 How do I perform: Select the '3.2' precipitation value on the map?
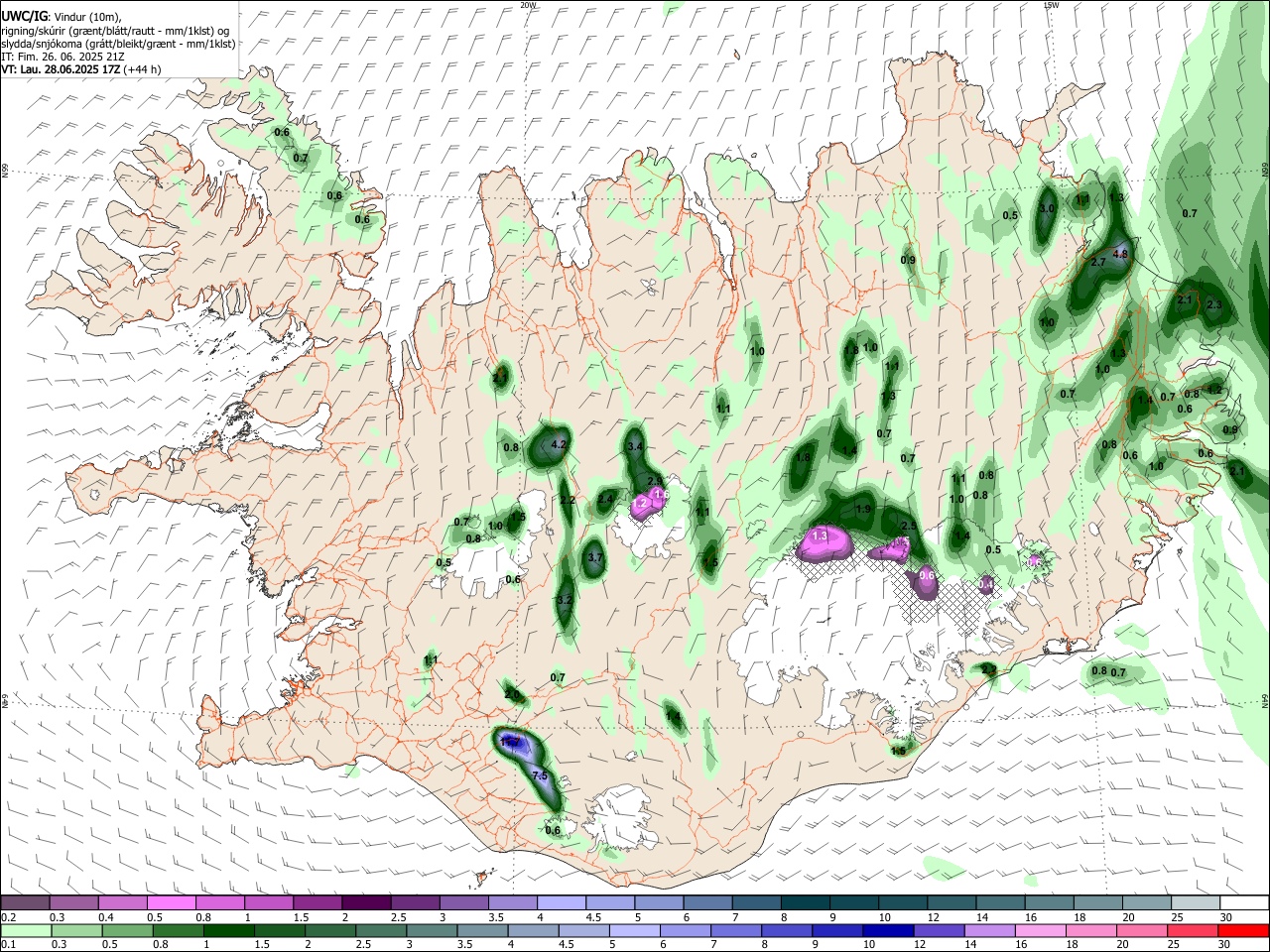tap(565, 601)
